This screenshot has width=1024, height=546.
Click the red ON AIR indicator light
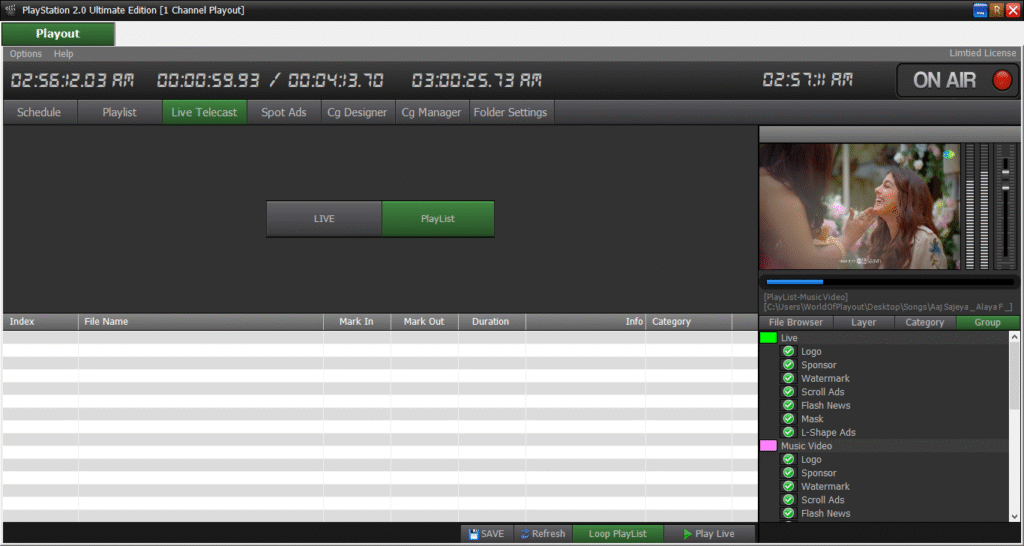pos(1001,81)
